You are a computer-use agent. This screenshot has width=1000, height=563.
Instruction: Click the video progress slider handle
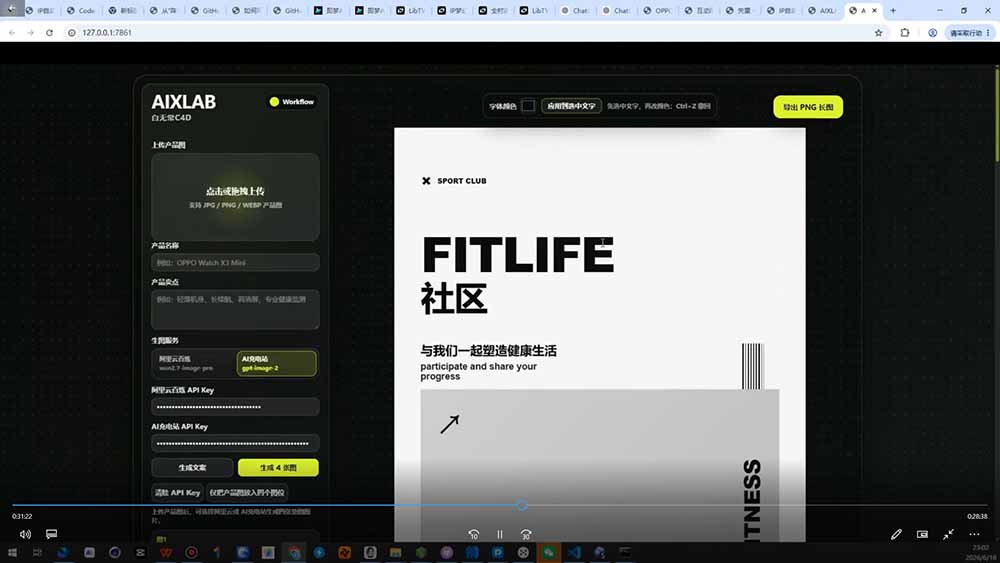pos(522,505)
